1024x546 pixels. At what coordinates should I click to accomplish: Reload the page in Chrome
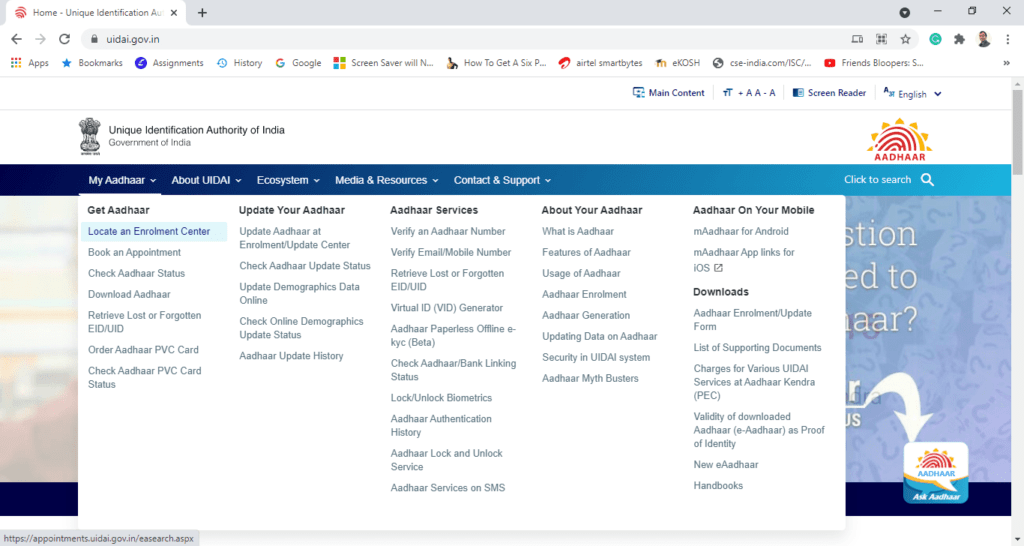pos(65,39)
